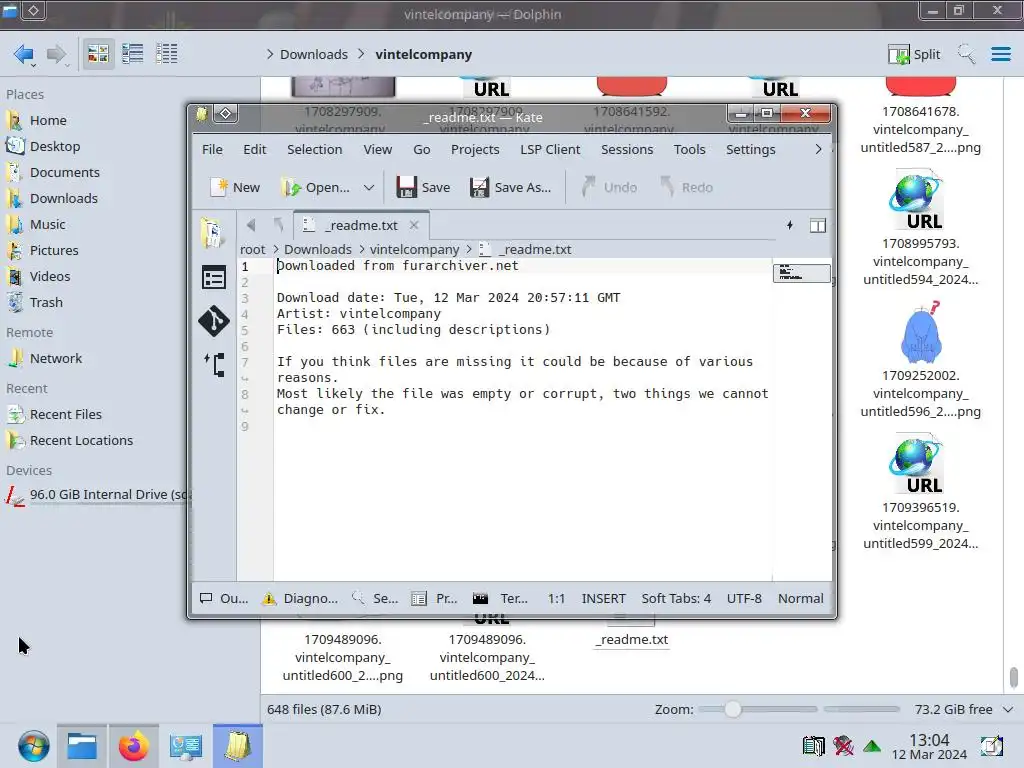
Task: Open the Symbol outline sidebar panel
Action: 214,278
